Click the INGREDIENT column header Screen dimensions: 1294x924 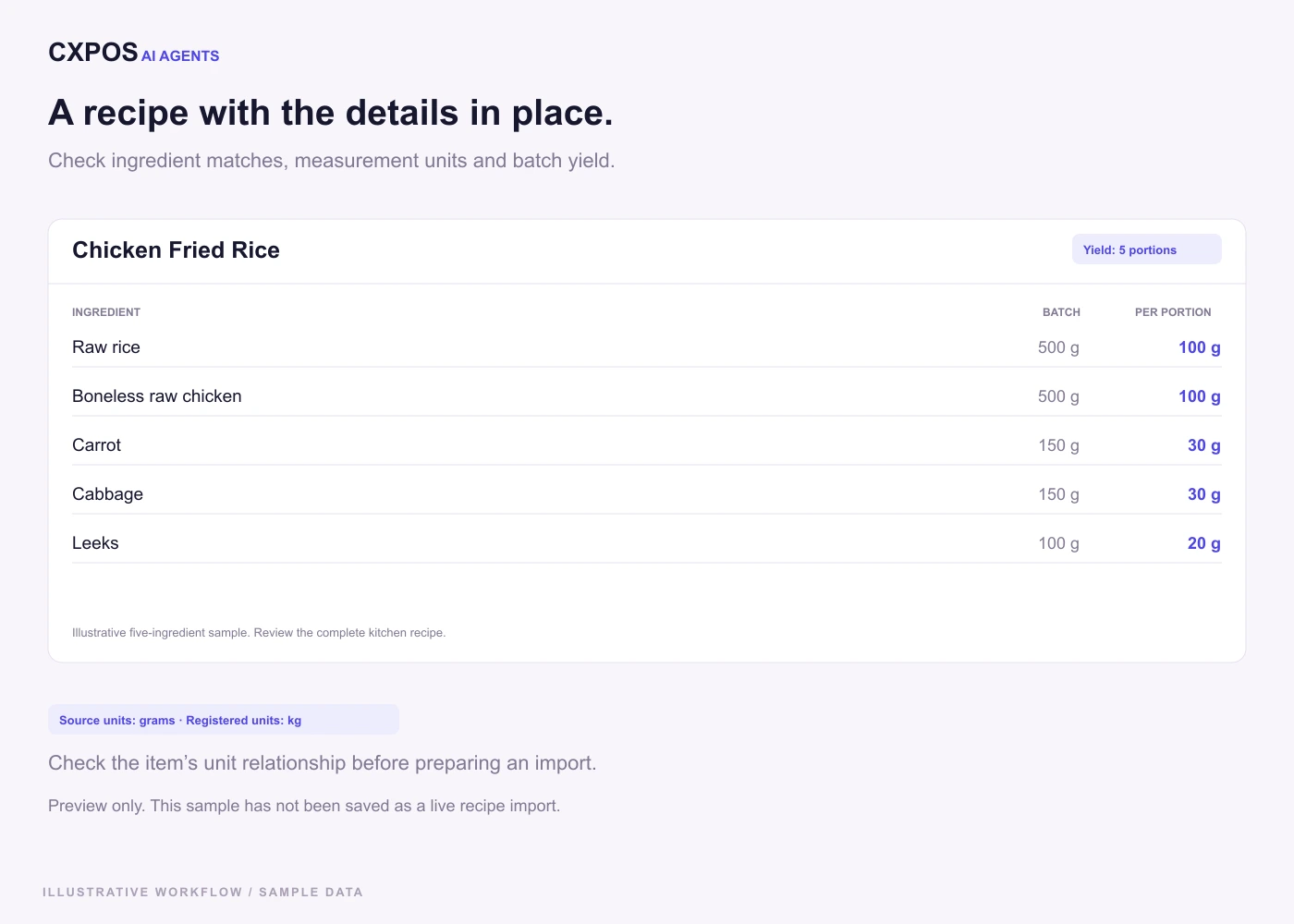pyautogui.click(x=106, y=312)
